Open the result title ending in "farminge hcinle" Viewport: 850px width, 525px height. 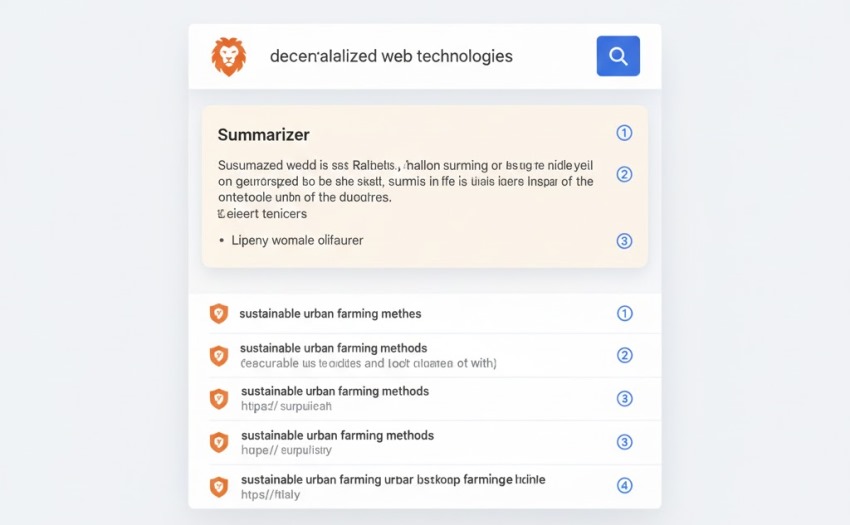coord(393,479)
